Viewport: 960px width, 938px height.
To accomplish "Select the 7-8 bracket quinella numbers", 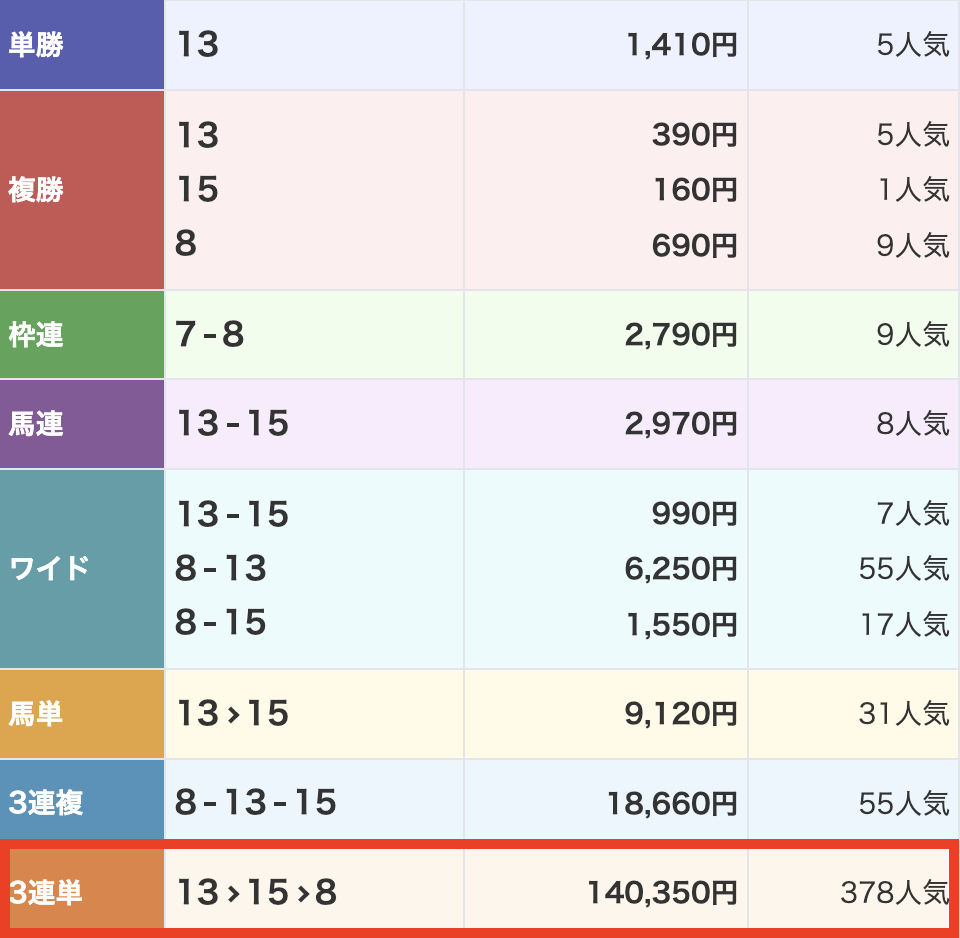I will [210, 335].
